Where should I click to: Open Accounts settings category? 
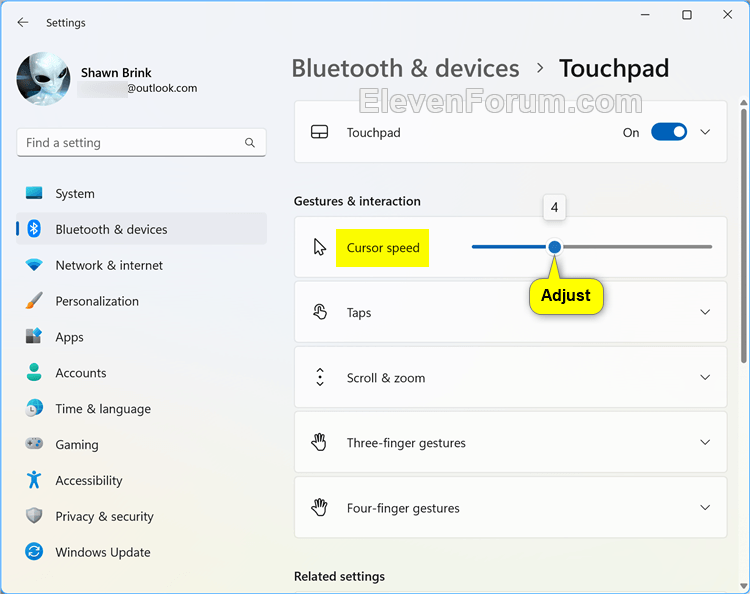pos(142,373)
